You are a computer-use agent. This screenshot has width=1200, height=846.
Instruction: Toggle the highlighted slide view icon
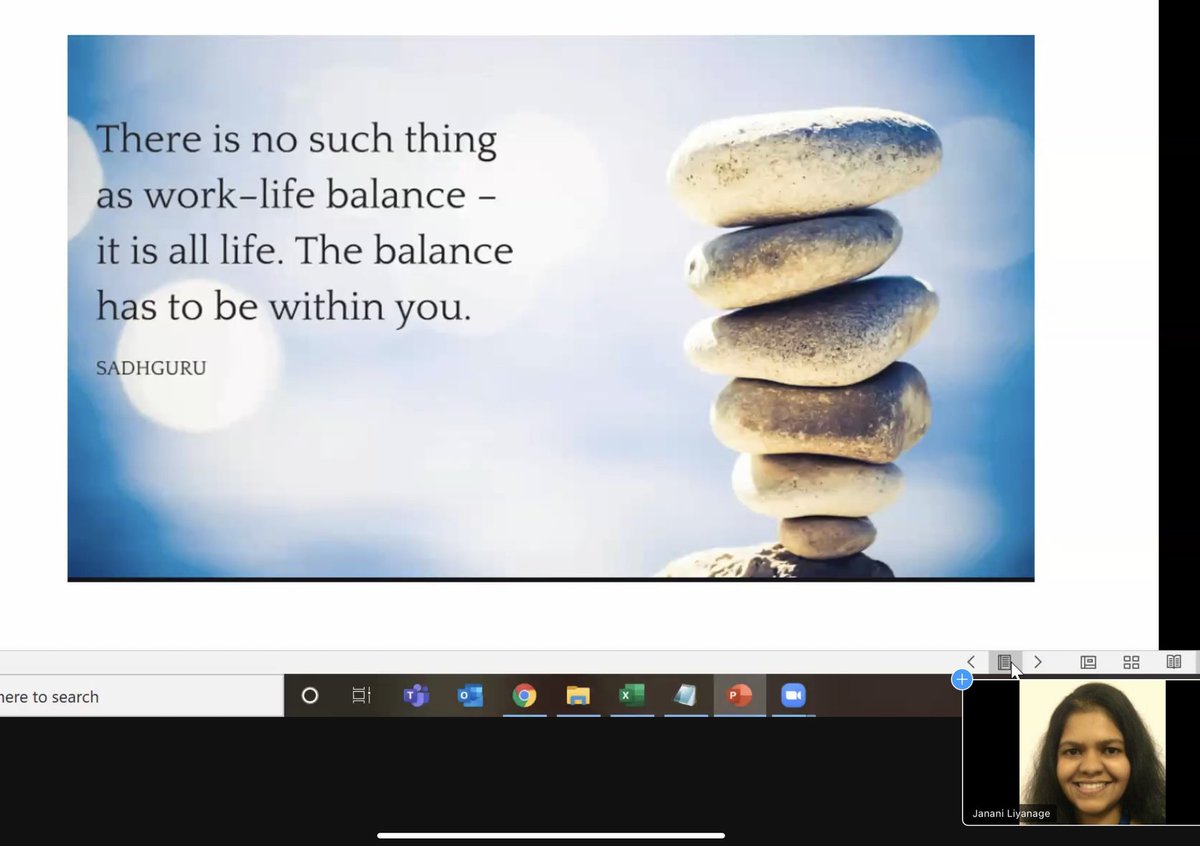[1006, 662]
